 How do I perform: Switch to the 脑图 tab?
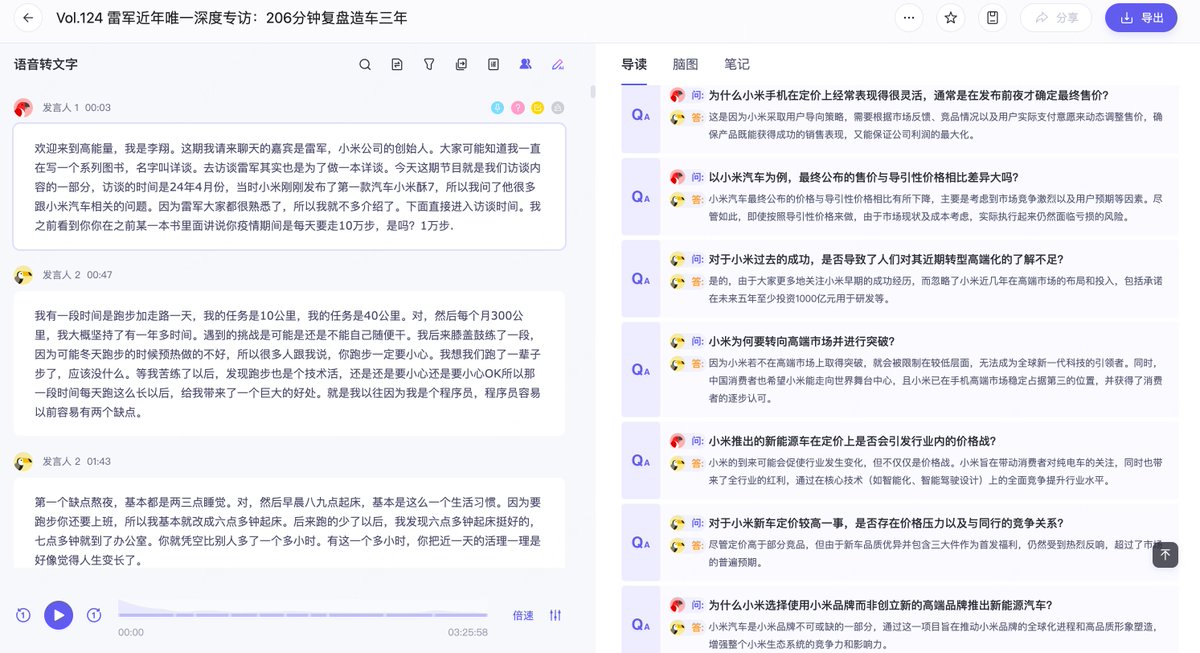point(685,64)
